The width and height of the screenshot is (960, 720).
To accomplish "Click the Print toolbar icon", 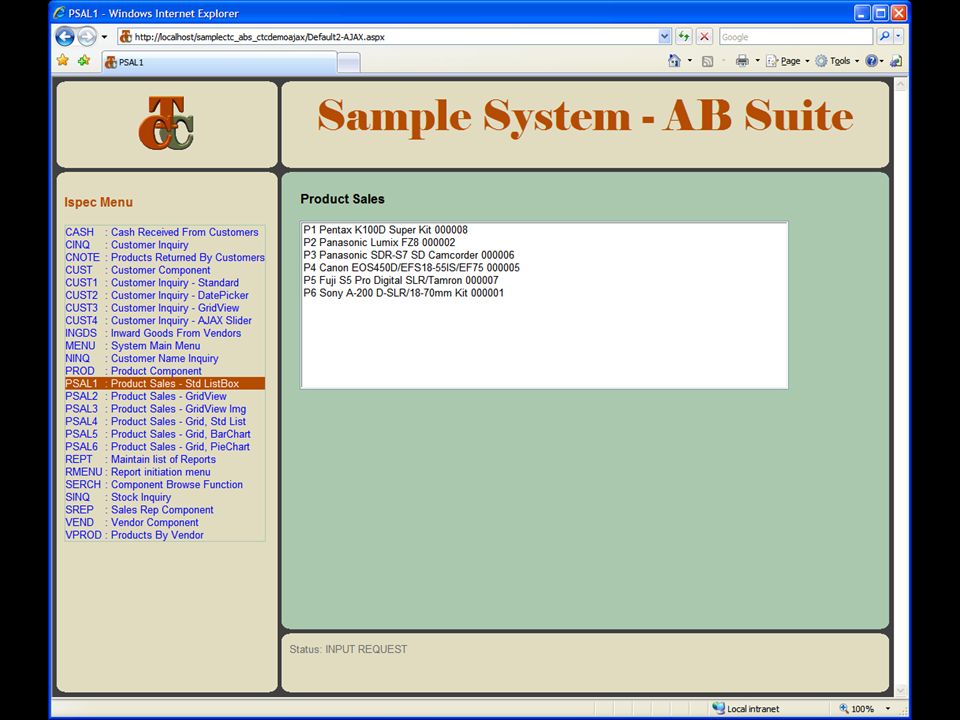I will click(742, 61).
